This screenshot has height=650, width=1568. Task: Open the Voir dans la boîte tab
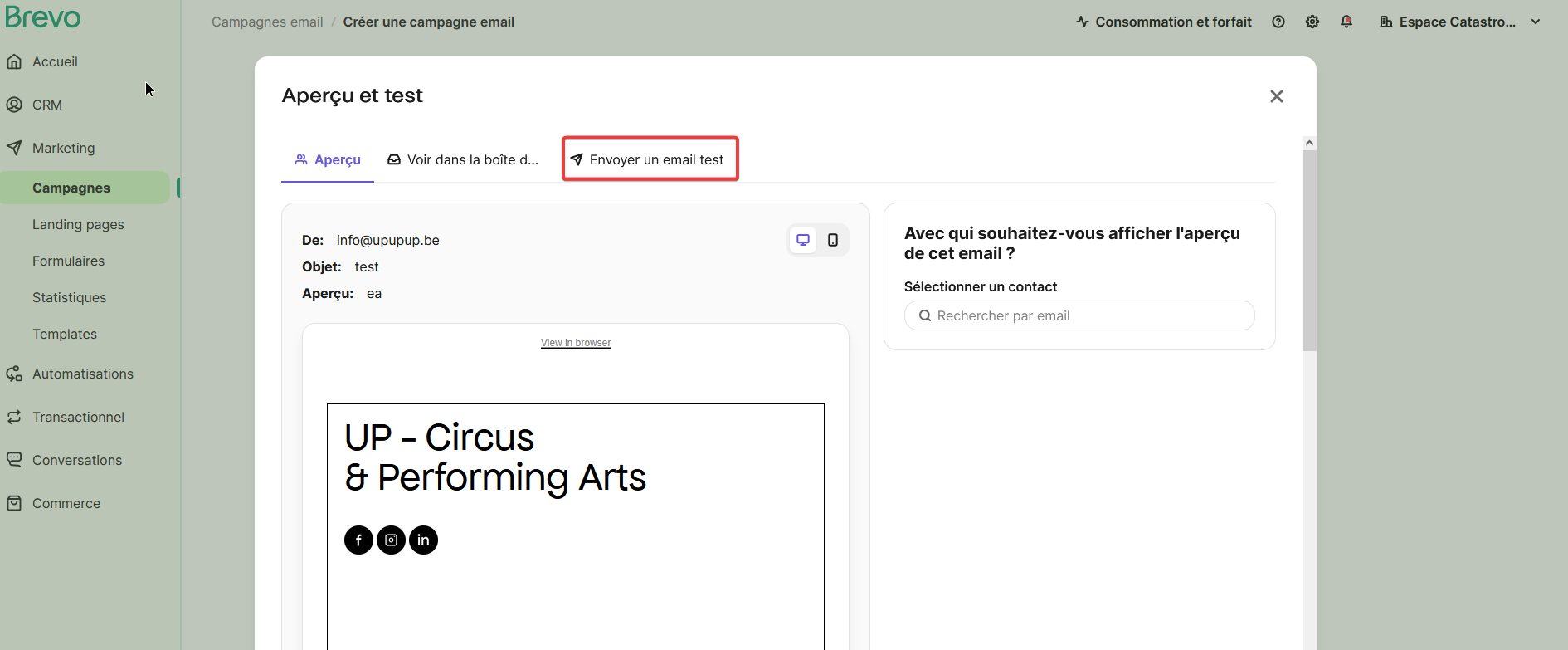click(x=463, y=159)
